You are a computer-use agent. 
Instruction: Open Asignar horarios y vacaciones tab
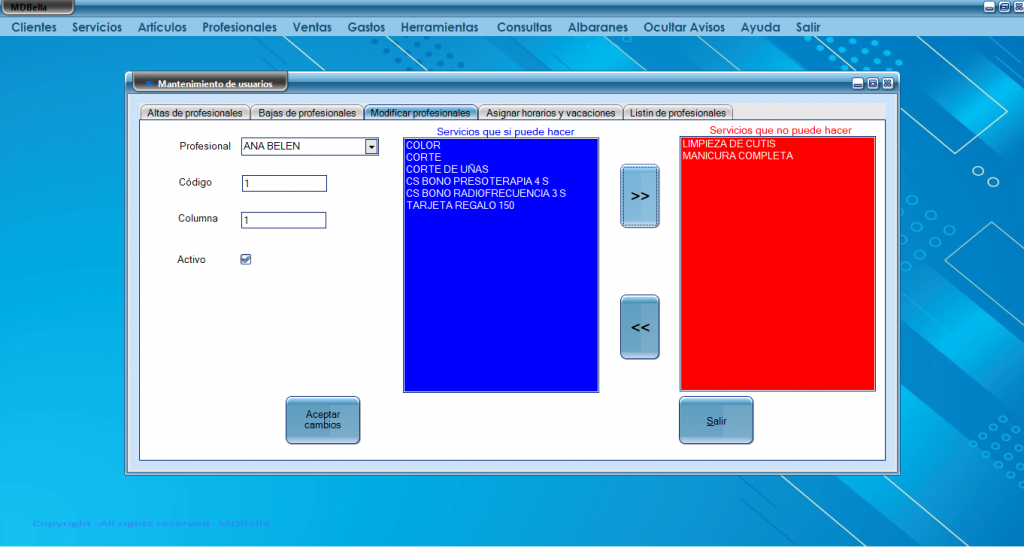(x=551, y=112)
